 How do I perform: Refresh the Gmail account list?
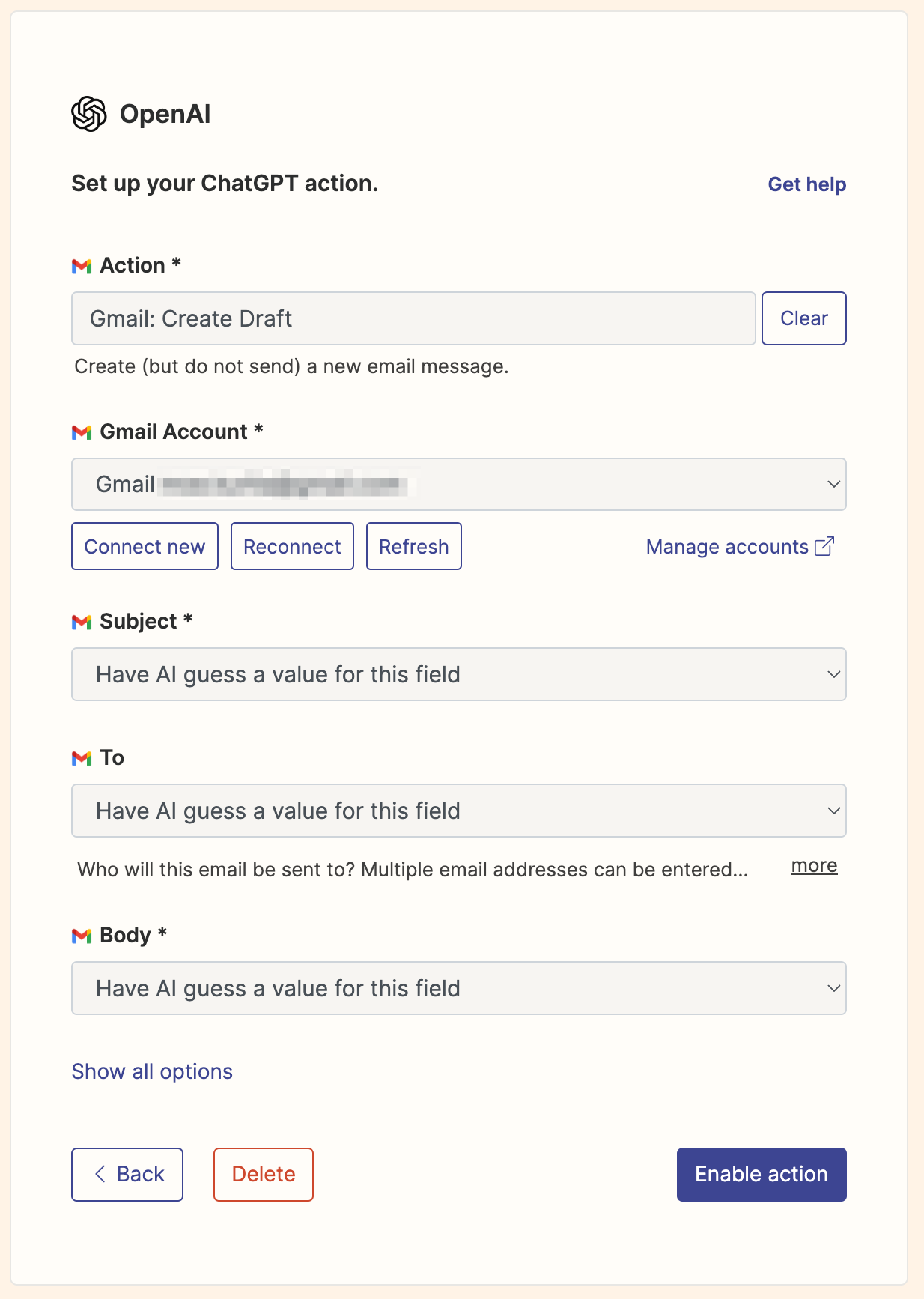[x=413, y=547]
